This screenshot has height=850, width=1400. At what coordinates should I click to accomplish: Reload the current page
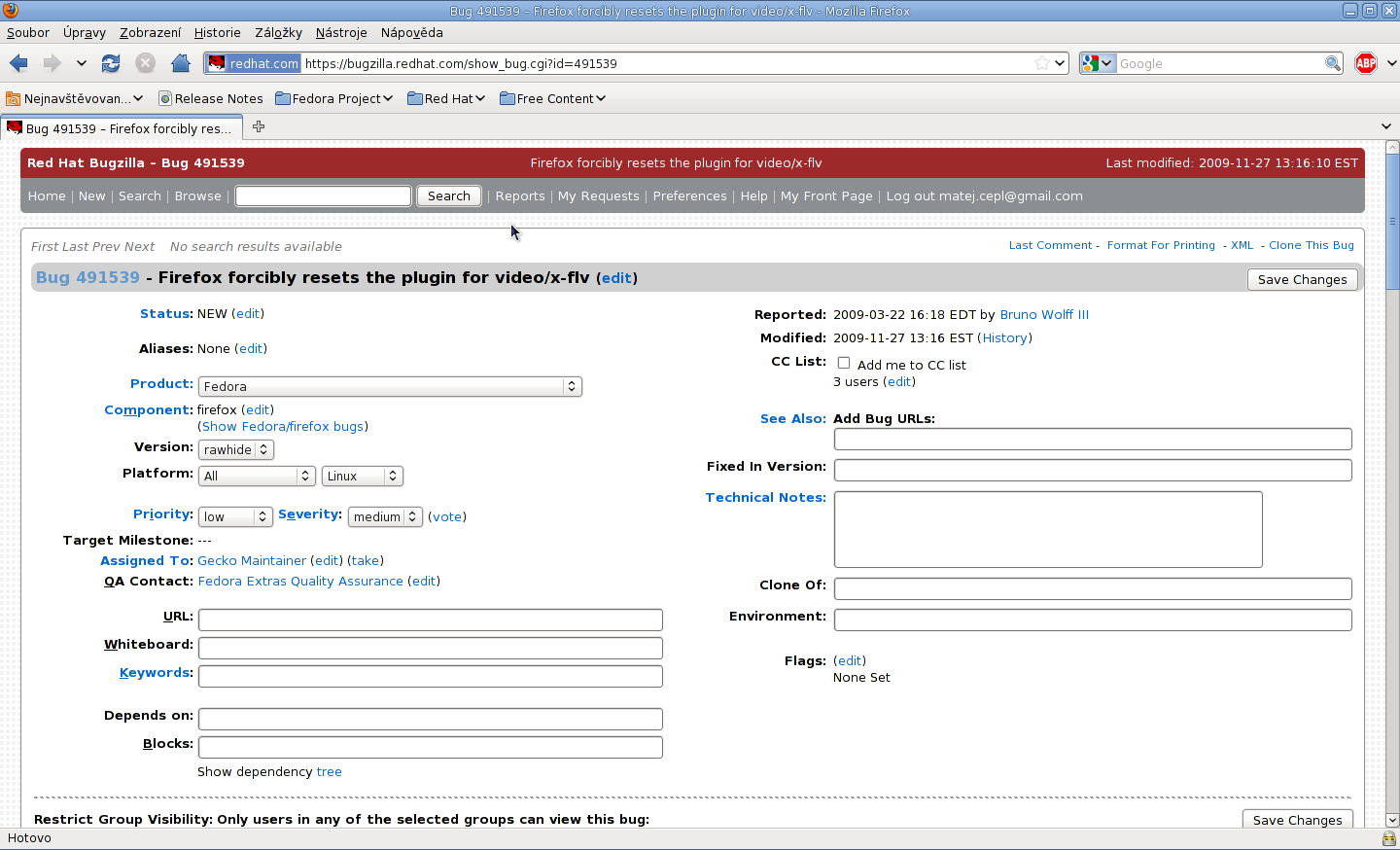click(111, 63)
